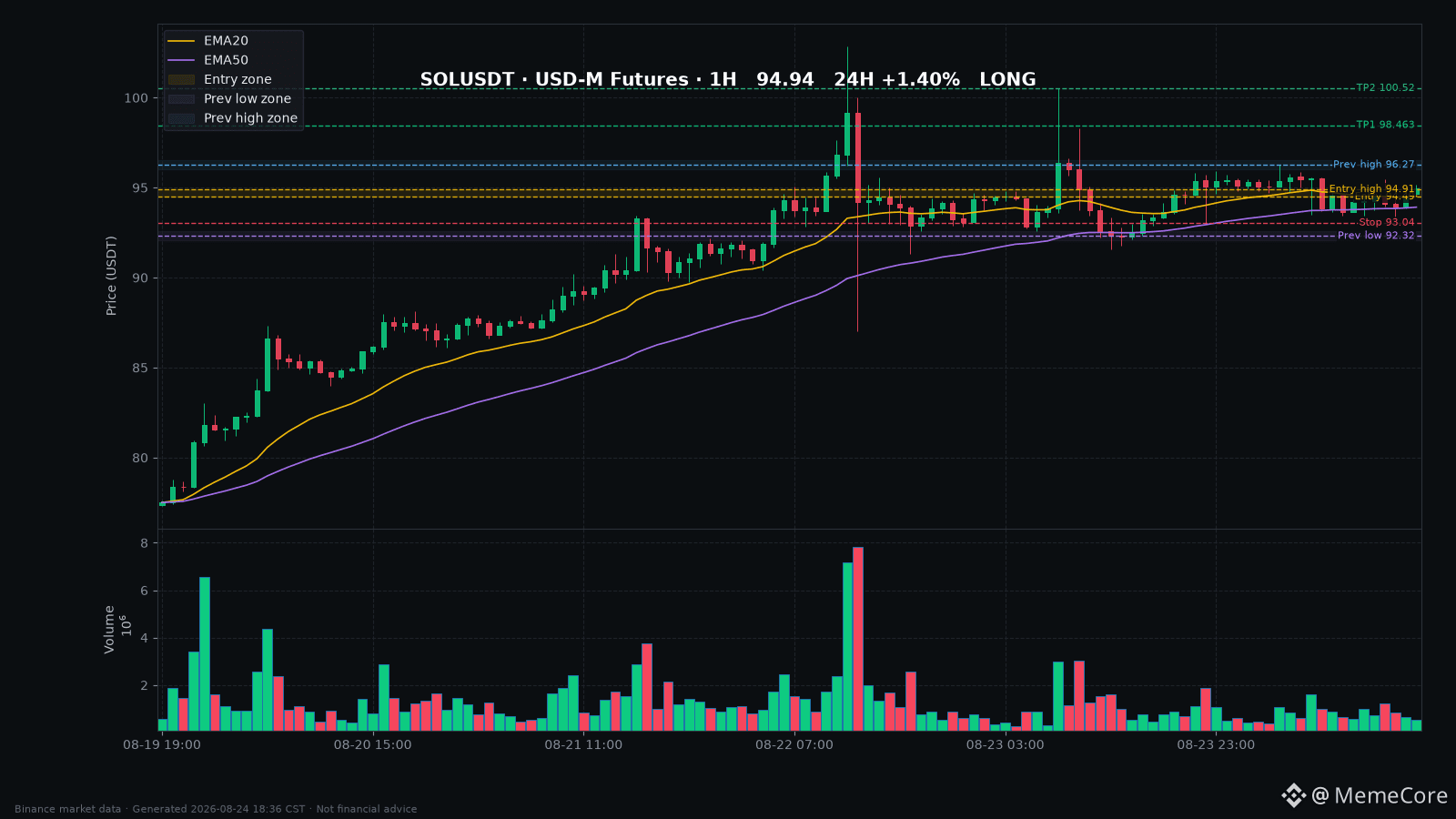The width and height of the screenshot is (1456, 819).
Task: Click the 8 tick on volume axis
Action: (x=144, y=543)
